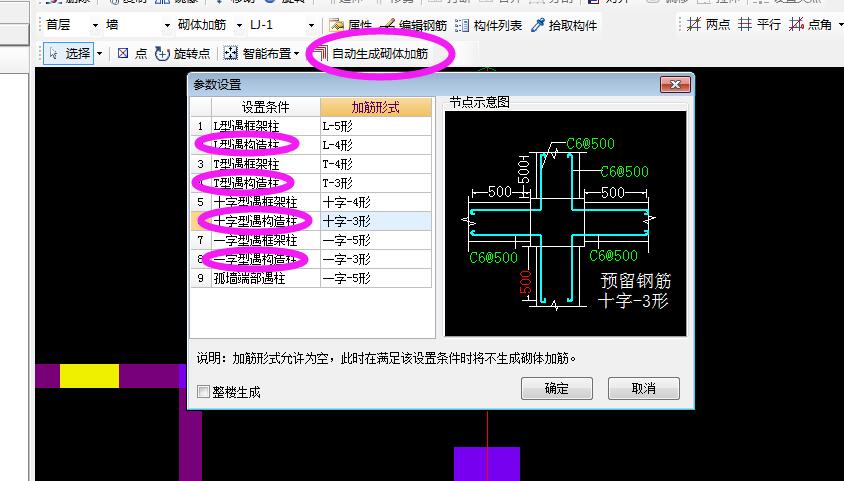
Task: Select the 两点 two-point axis tool
Action: tap(708, 24)
